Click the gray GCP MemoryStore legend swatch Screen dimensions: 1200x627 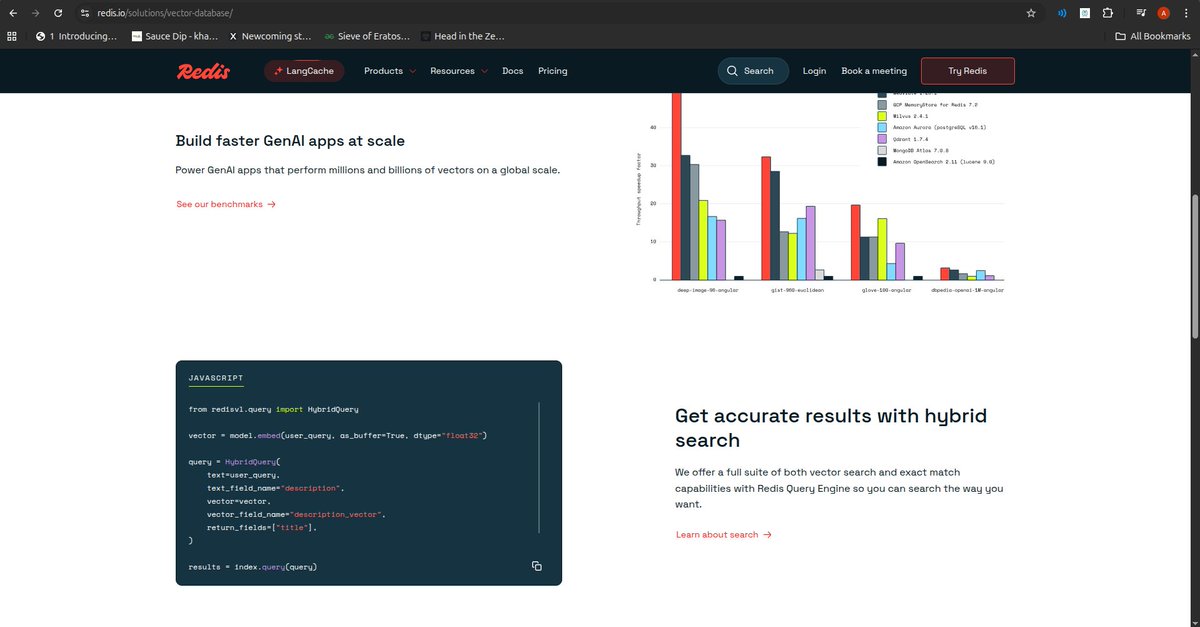pos(882,104)
